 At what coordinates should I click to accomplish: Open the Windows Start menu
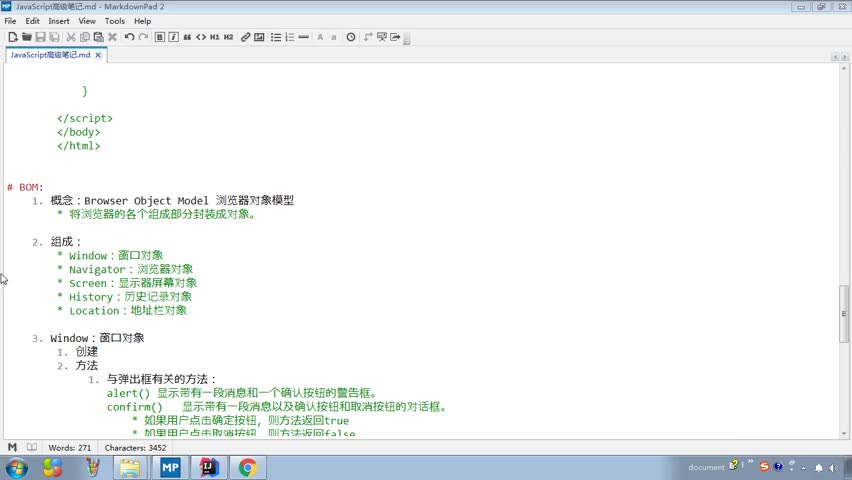click(x=16, y=467)
